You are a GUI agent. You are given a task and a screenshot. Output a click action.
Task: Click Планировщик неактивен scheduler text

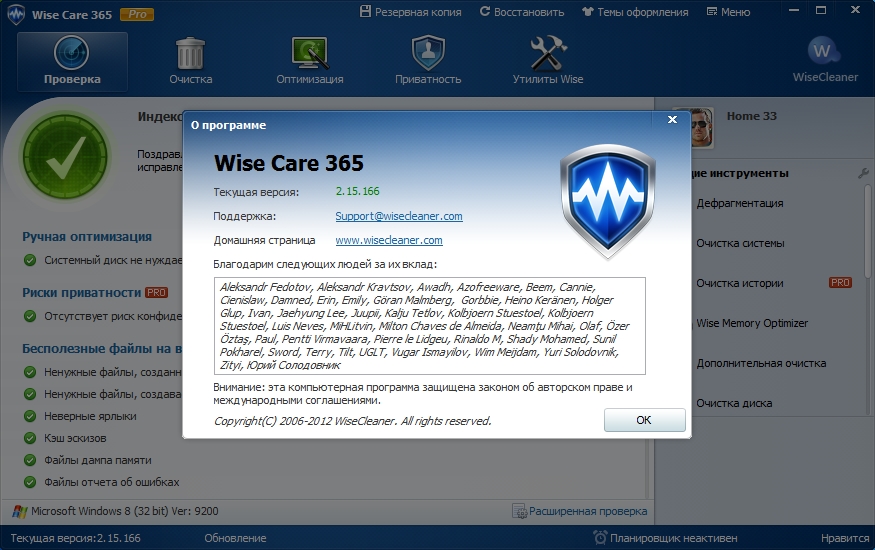674,538
